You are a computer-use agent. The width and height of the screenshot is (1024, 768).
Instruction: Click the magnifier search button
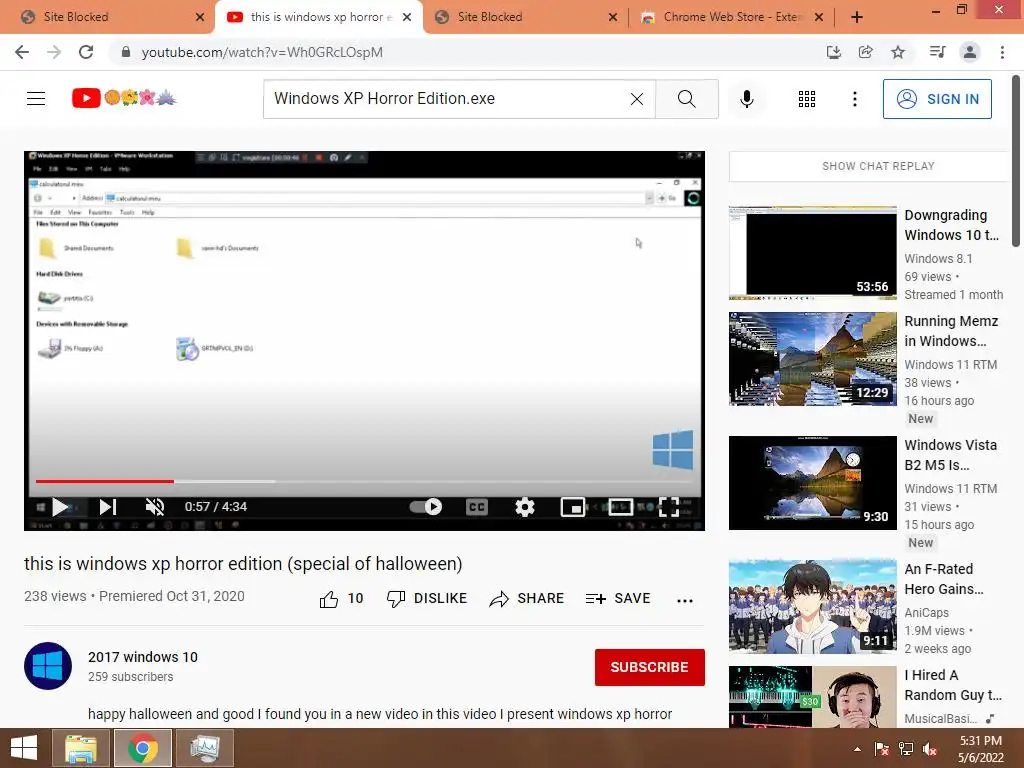[686, 99]
